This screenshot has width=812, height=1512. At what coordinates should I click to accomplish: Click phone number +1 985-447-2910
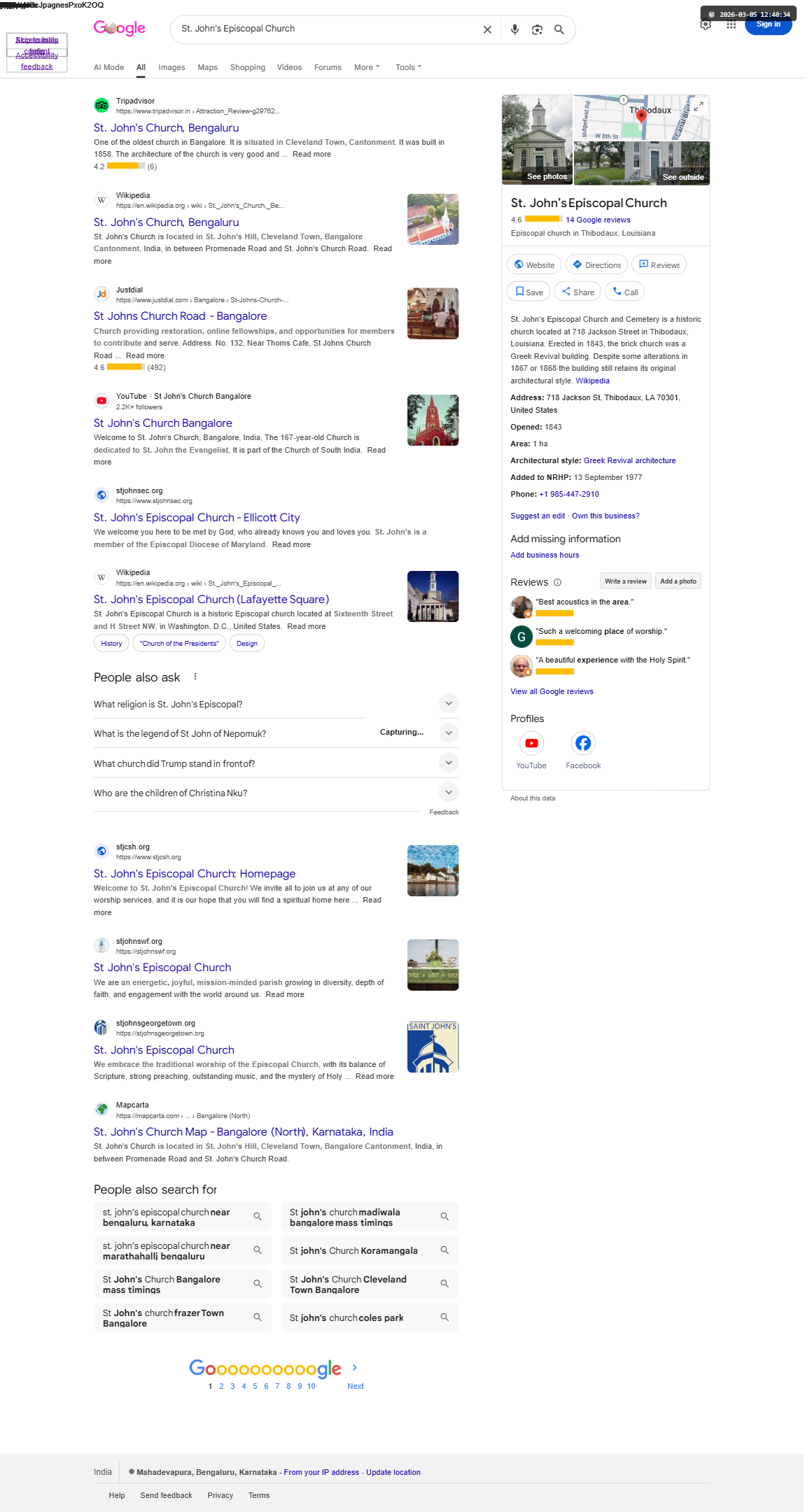(569, 494)
